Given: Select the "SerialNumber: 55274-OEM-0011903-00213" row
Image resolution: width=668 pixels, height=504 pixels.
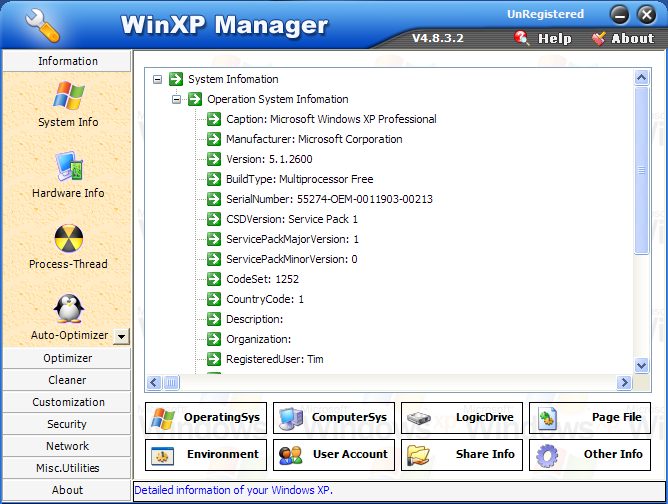Looking at the screenshot, I should (329, 199).
